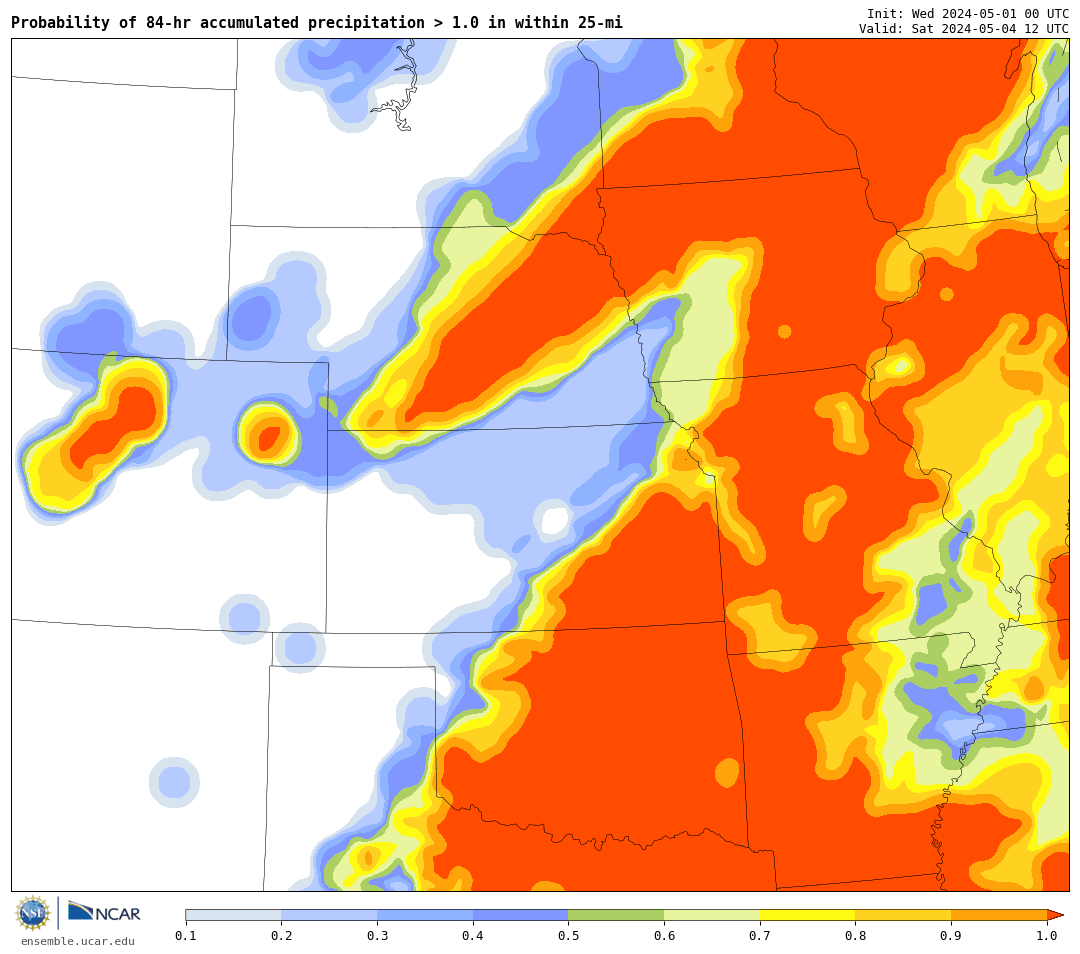Click the colorbar label 0.2
This screenshot has width=1080, height=954.
click(281, 935)
